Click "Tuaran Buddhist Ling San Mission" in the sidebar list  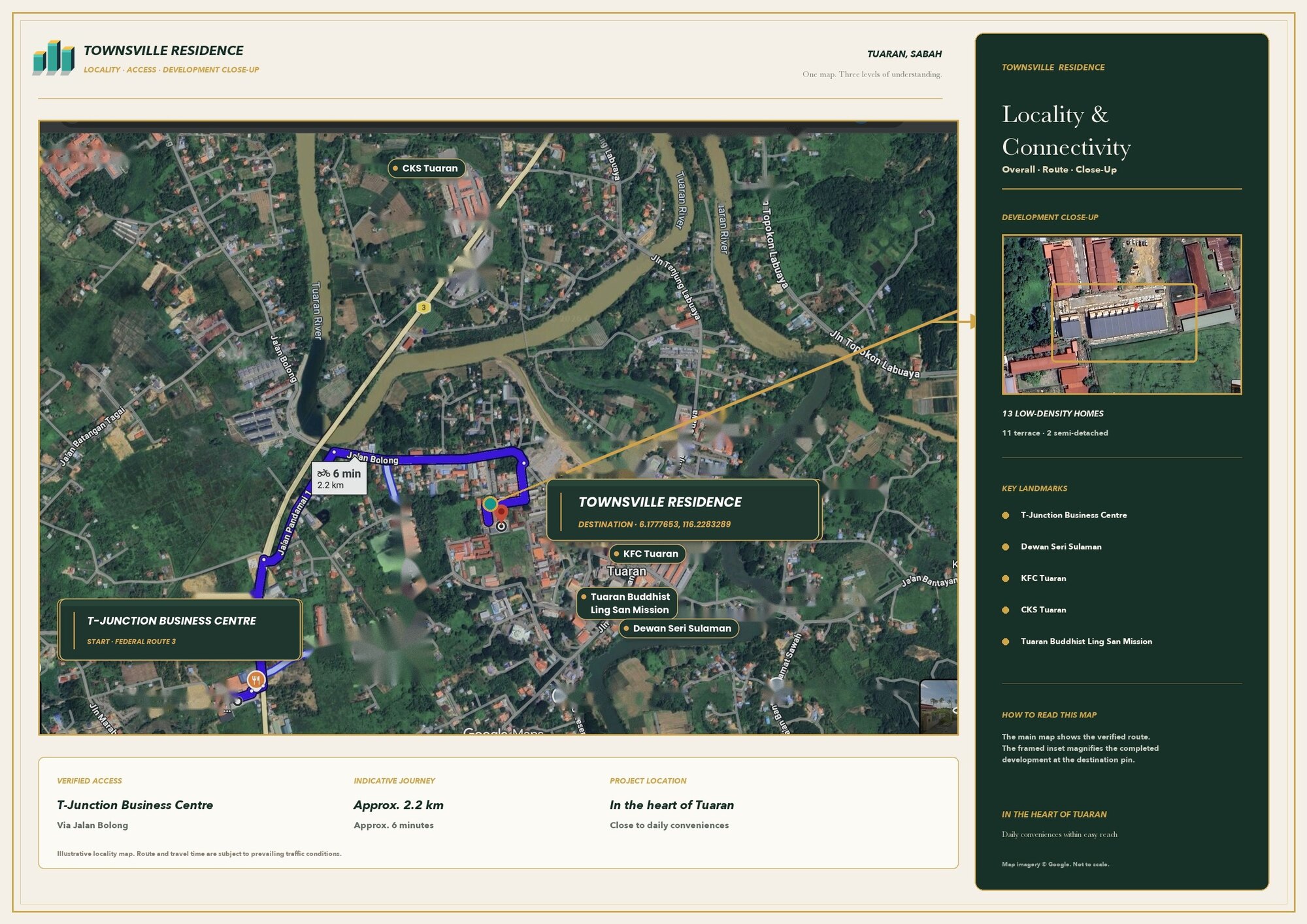(1086, 642)
